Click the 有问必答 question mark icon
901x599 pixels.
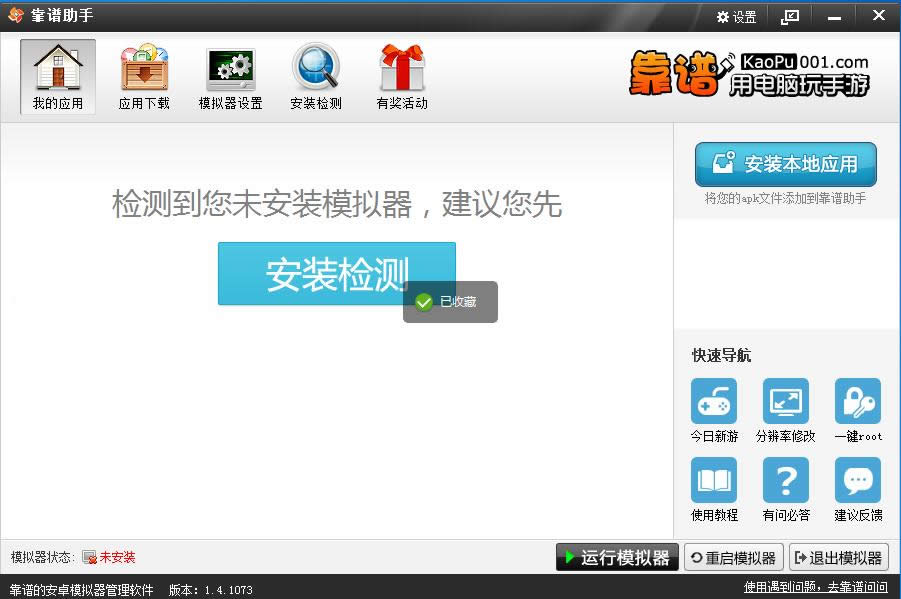(x=786, y=480)
